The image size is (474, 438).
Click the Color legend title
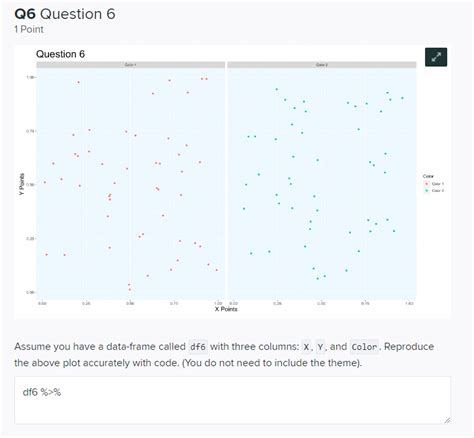pos(428,176)
